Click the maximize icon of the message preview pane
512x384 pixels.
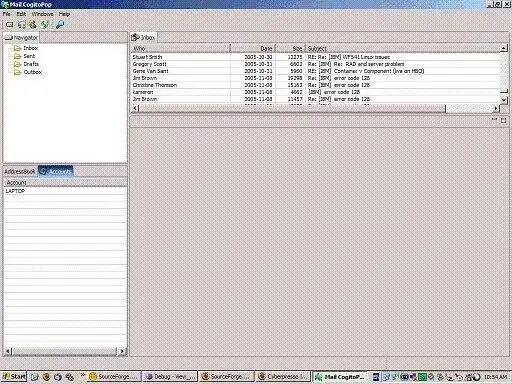[x=503, y=121]
